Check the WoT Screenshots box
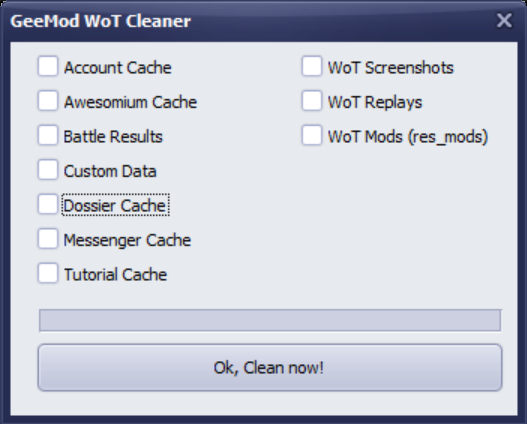This screenshot has height=424, width=527. pyautogui.click(x=312, y=66)
